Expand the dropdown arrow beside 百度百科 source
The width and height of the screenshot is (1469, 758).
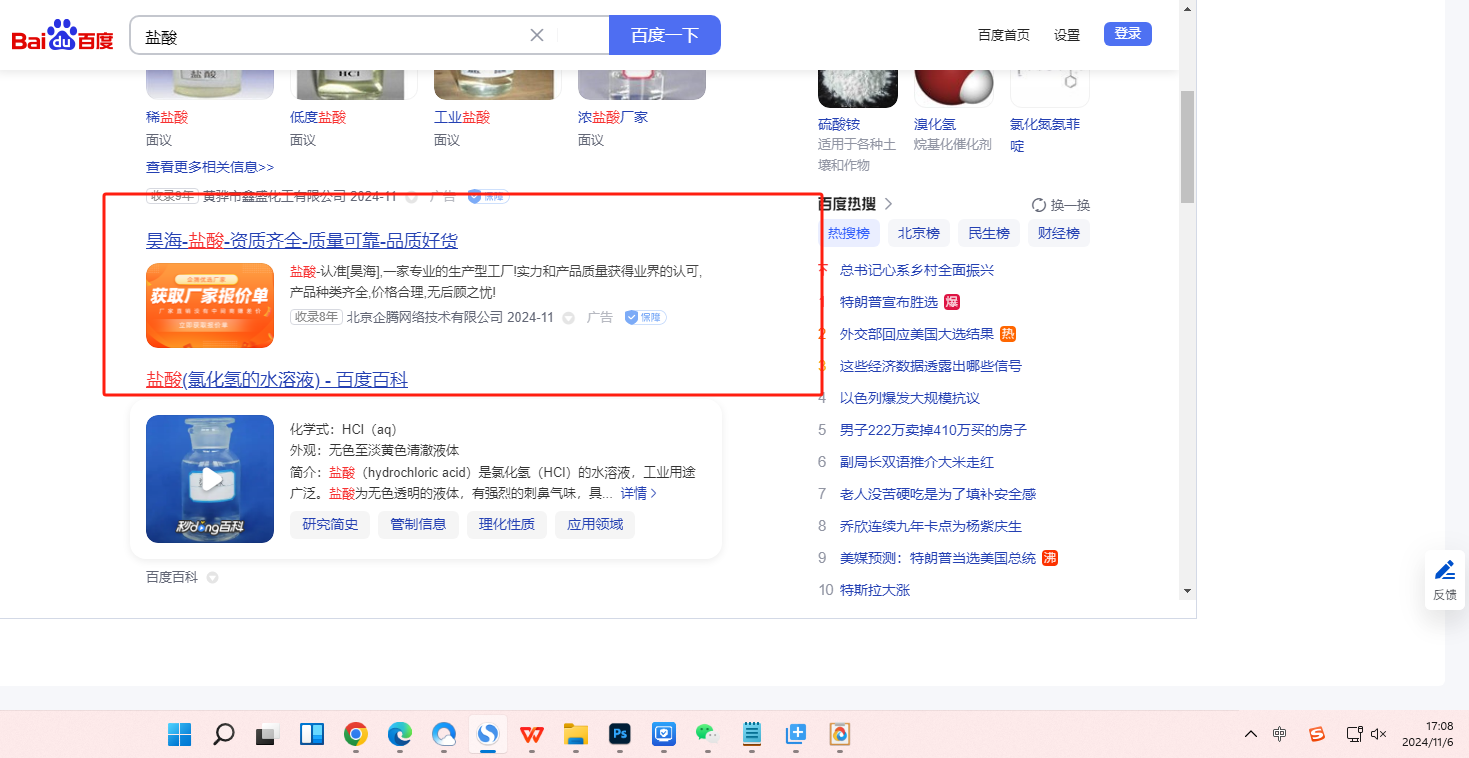coord(212,578)
